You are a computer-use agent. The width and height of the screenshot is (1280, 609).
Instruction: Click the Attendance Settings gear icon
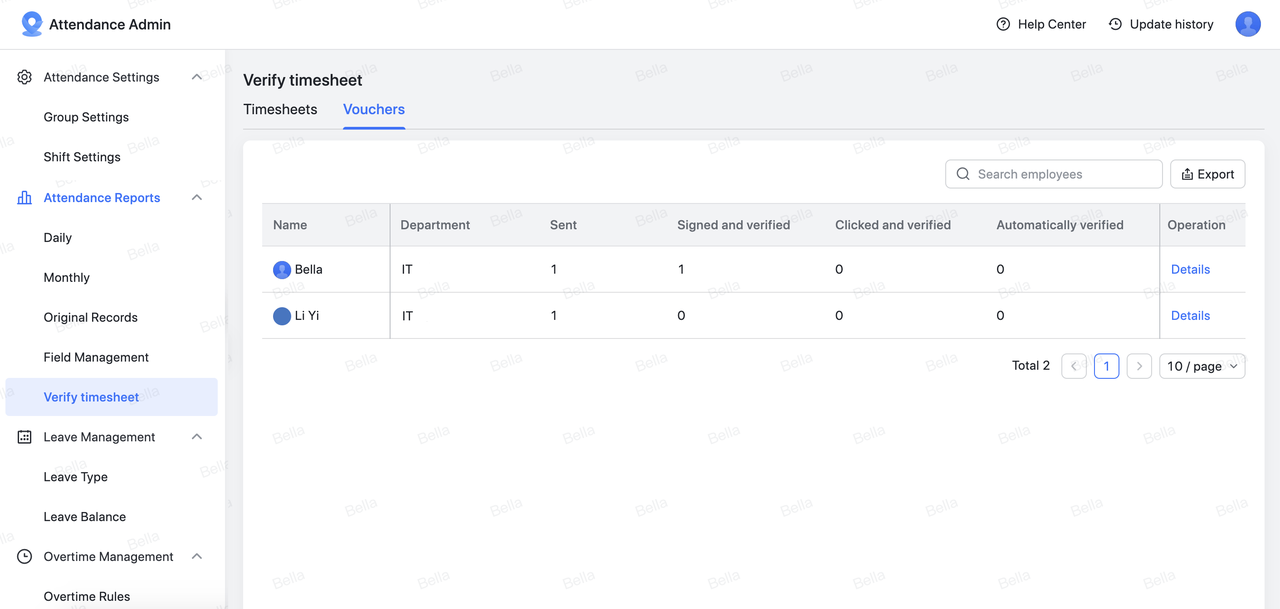(25, 77)
